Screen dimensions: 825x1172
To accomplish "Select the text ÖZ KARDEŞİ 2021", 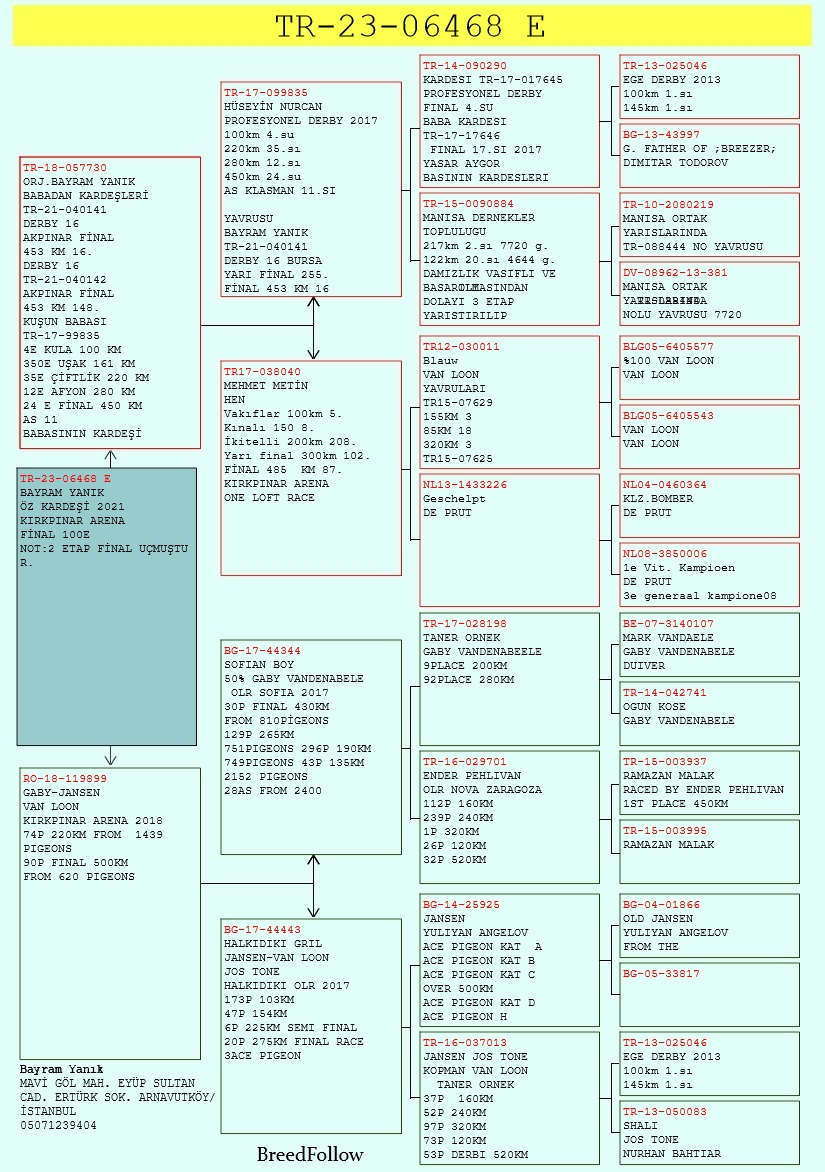I will tap(72, 506).
